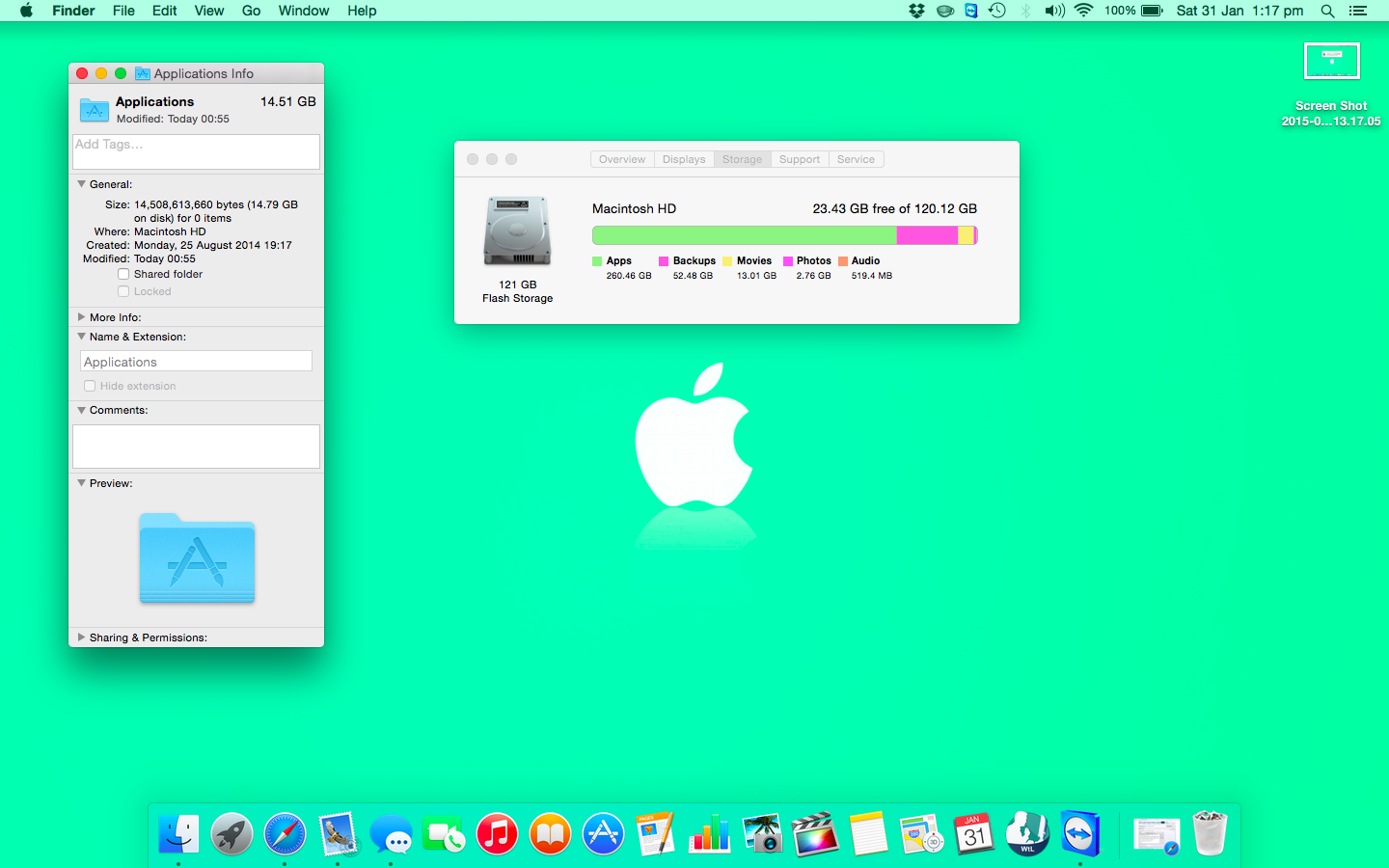The width and height of the screenshot is (1389, 868).
Task: Click the volume speaker icon in menu bar
Action: click(x=1054, y=11)
